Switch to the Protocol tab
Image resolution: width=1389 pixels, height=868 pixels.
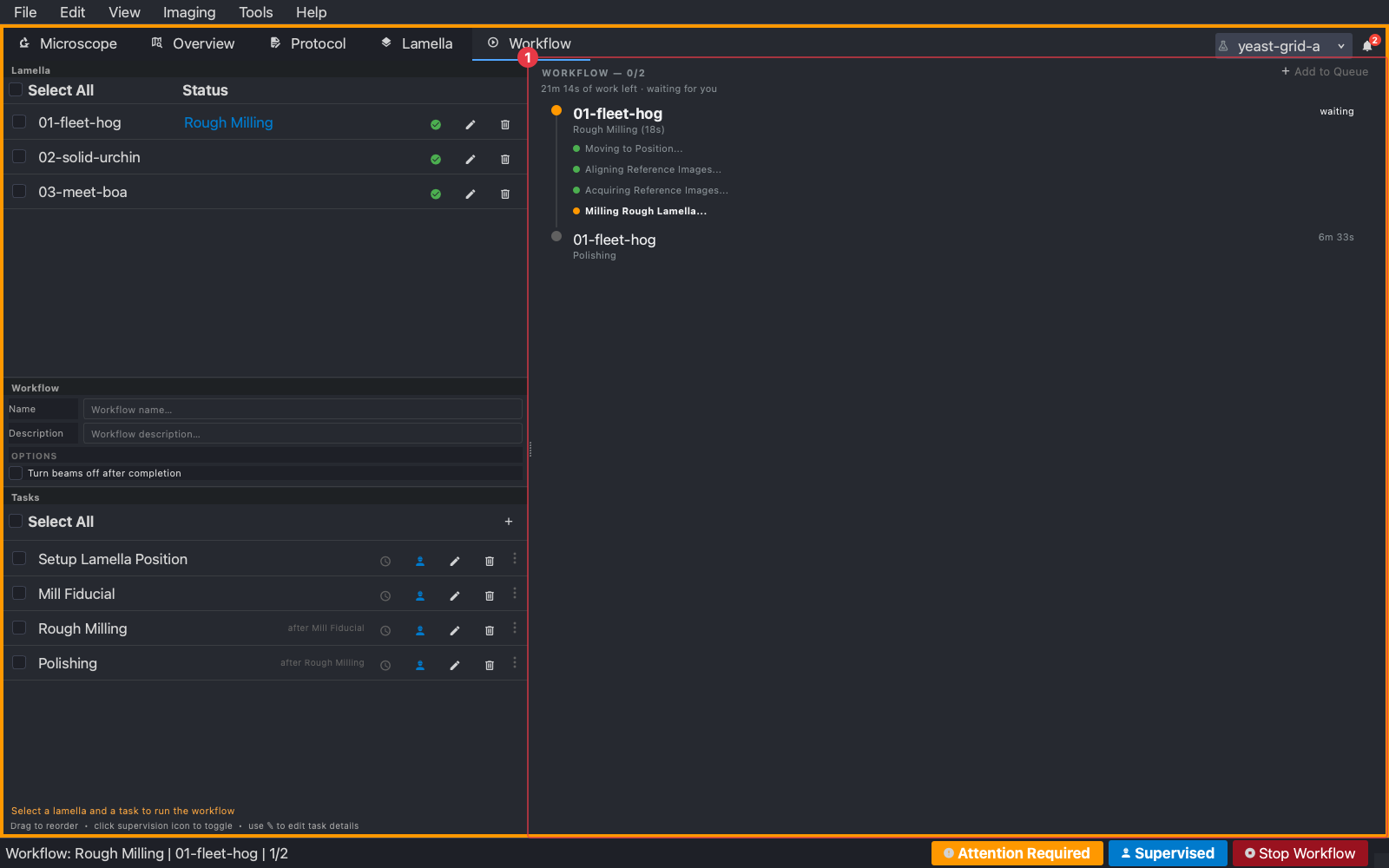(307, 43)
